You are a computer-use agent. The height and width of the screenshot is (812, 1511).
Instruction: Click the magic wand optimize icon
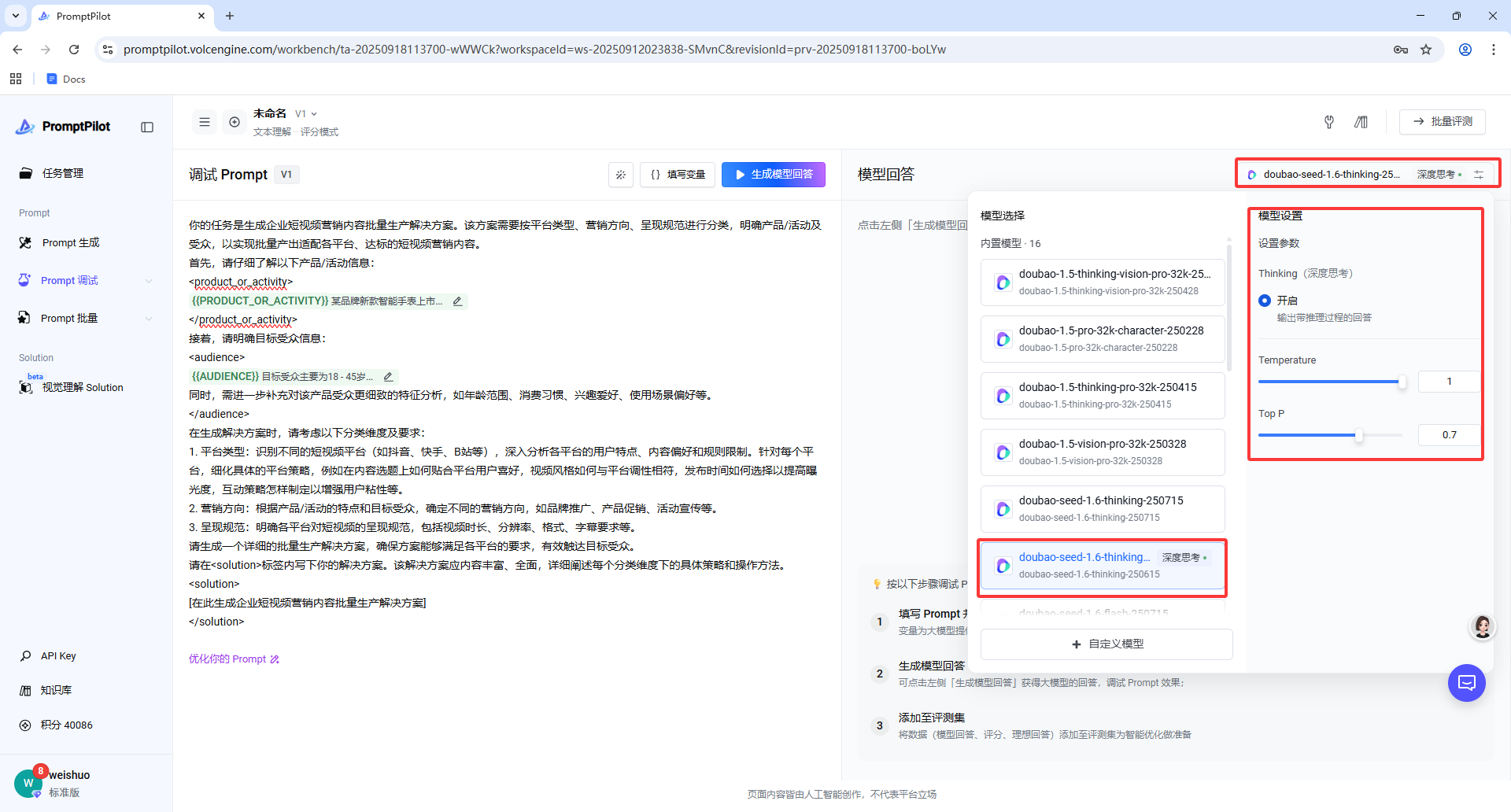click(x=621, y=175)
